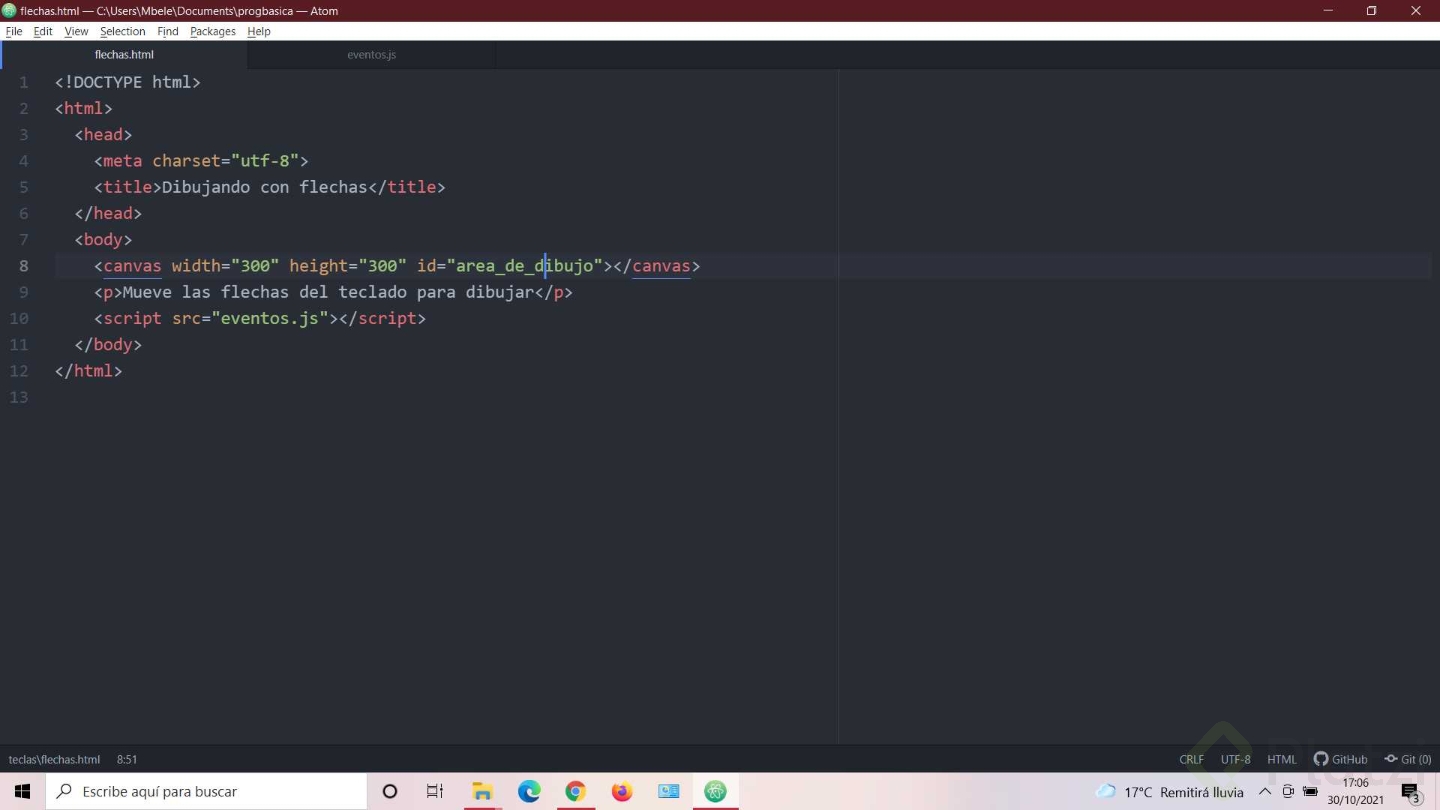Click the file path teclas\flechas.html in status bar
Viewport: 1440px width, 810px height.
click(54, 759)
